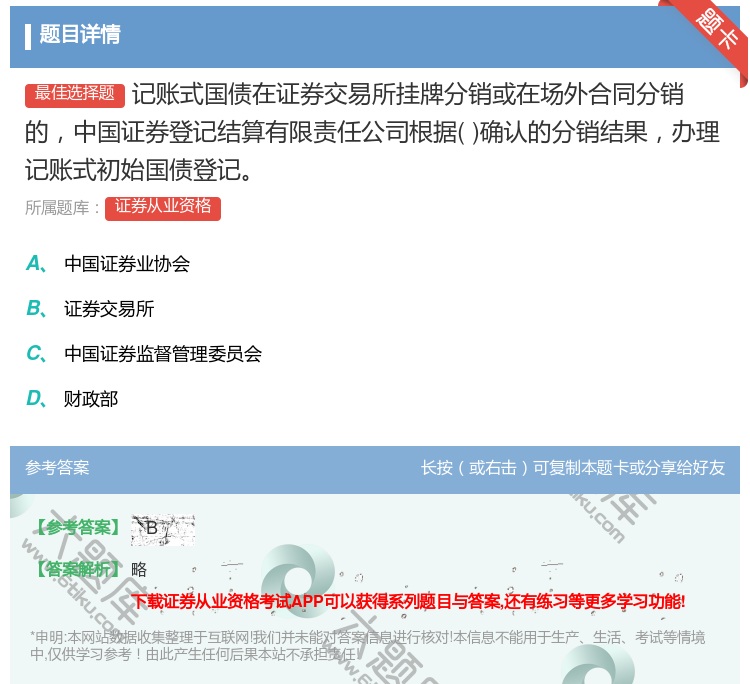Viewport: 750px width, 684px height.
Task: Click the 长按（或右击）可复制本题卡 hint text
Action: point(573,468)
